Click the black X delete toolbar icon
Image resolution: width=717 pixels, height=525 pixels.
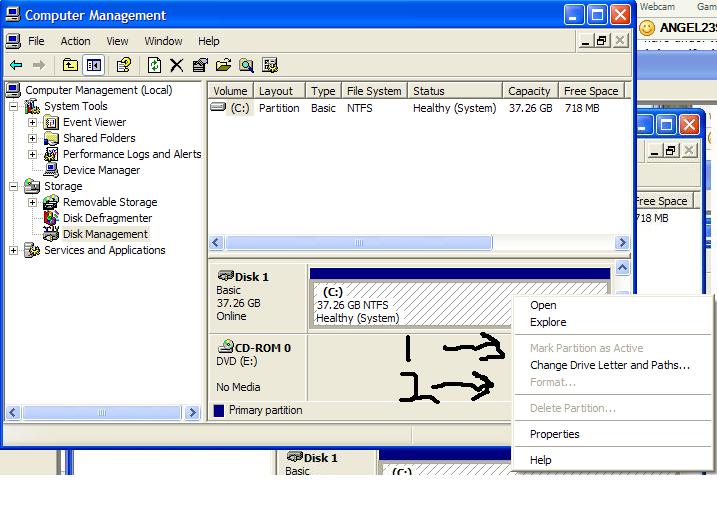[177, 65]
